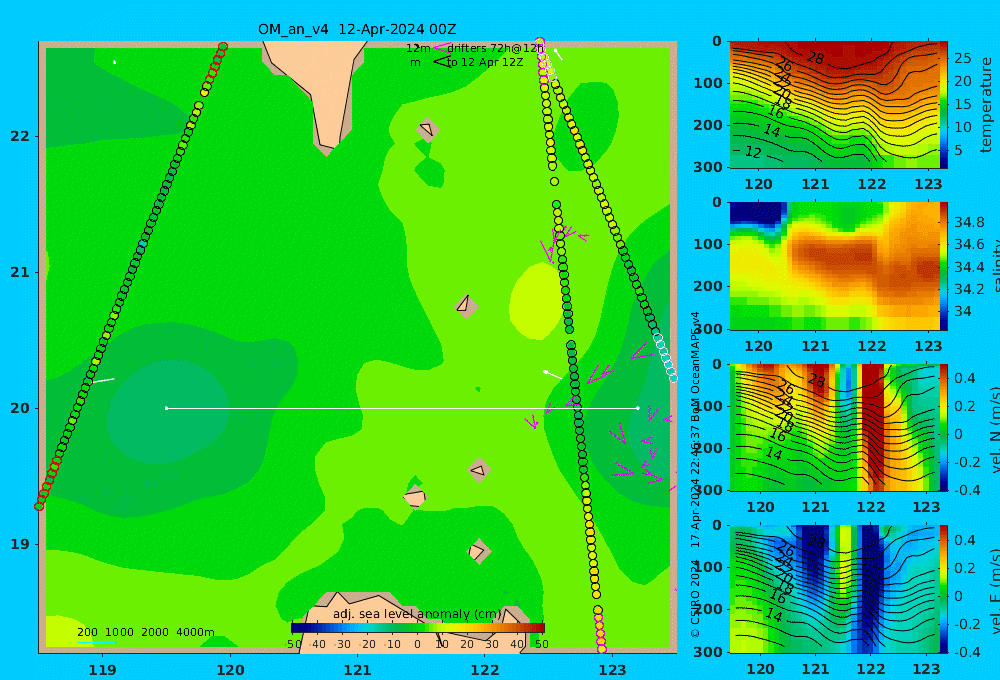
Task: Click longitude label 123 under main map
Action: 613,670
